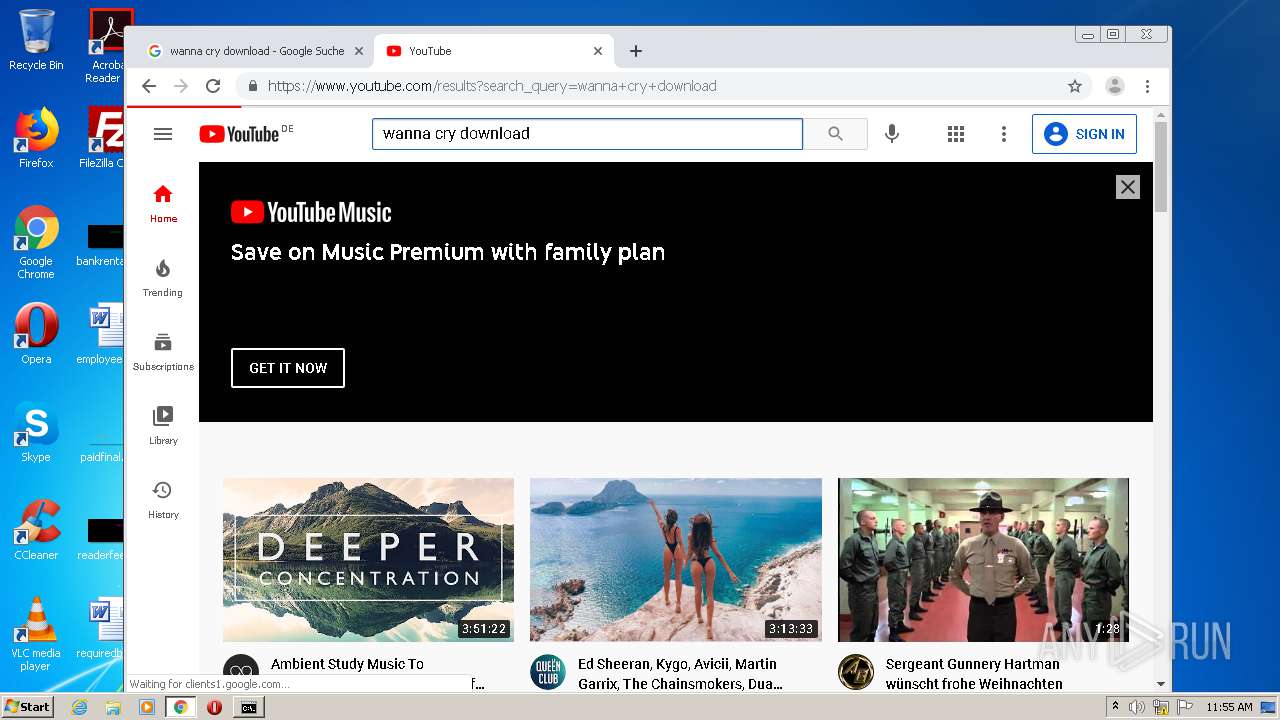Click scrollbar down arrow
This screenshot has width=1280, height=720.
pos(1161,684)
